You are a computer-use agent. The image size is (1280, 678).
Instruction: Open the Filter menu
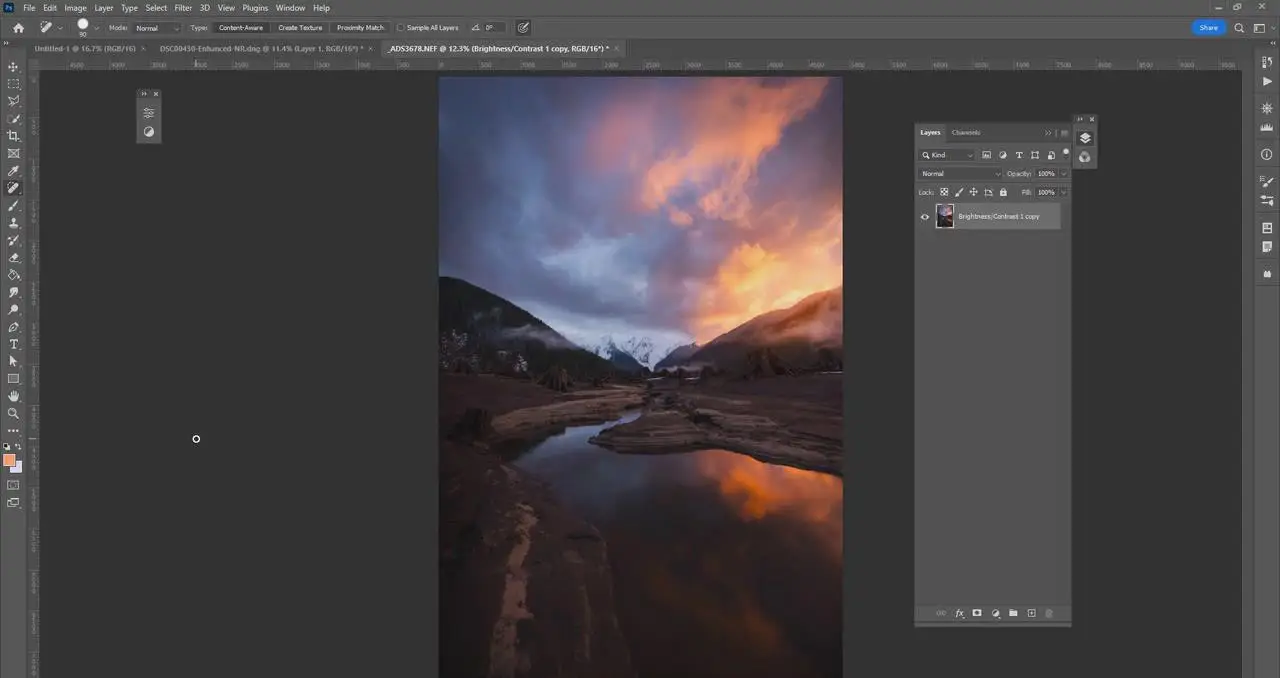coord(183,7)
